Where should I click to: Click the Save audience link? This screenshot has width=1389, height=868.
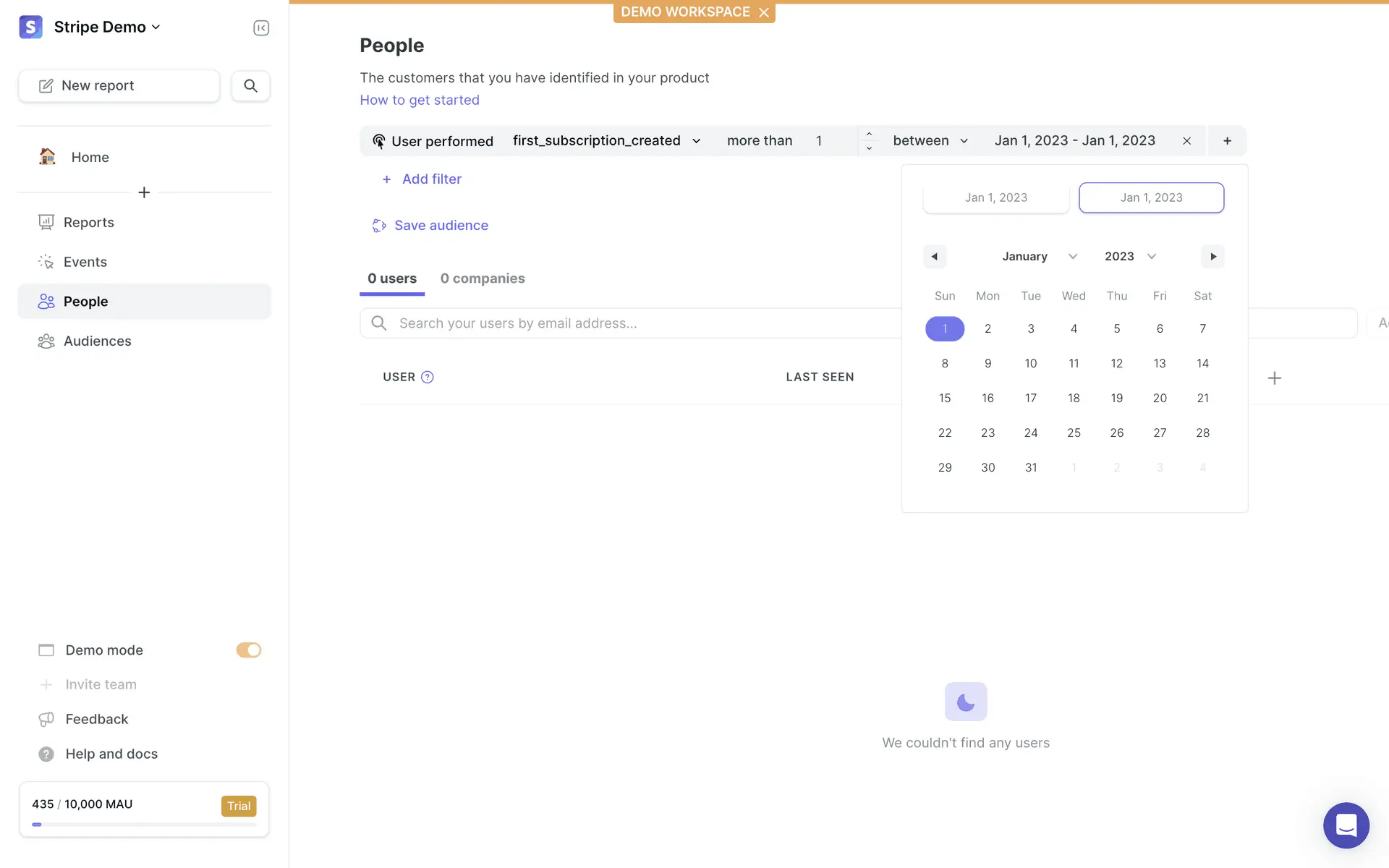coord(441,225)
